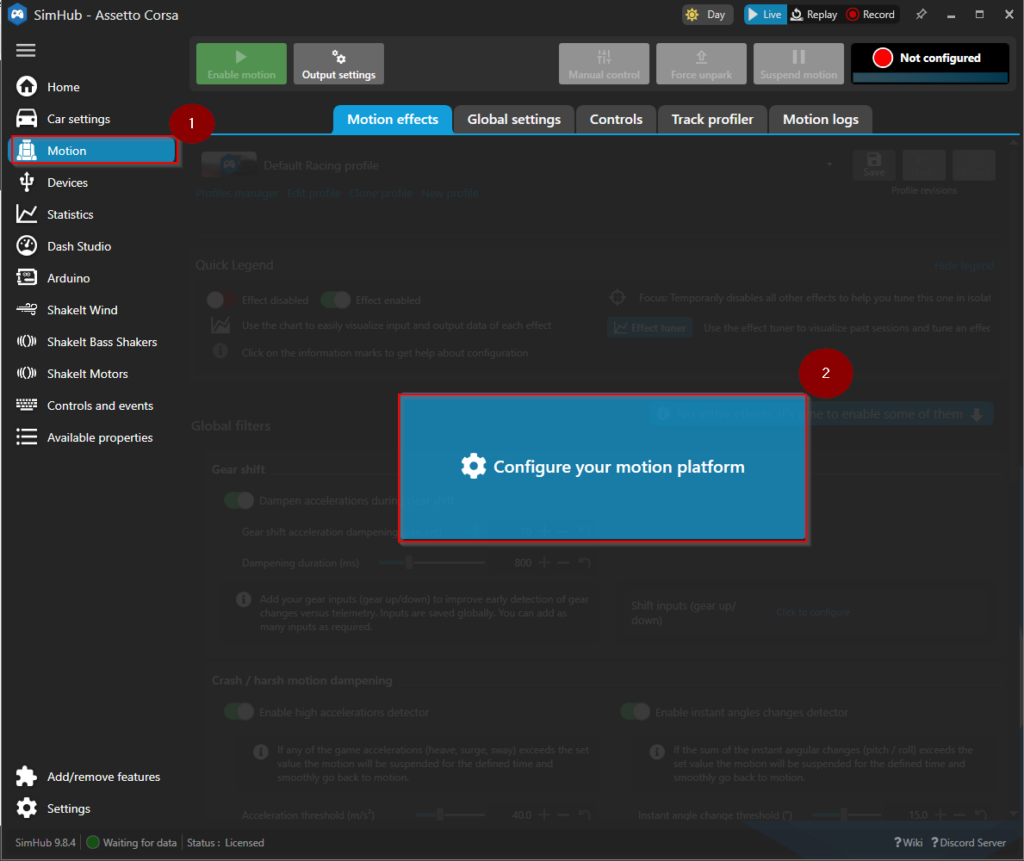Toggle the Day theme mode
This screenshot has width=1024, height=861.
tap(707, 14)
